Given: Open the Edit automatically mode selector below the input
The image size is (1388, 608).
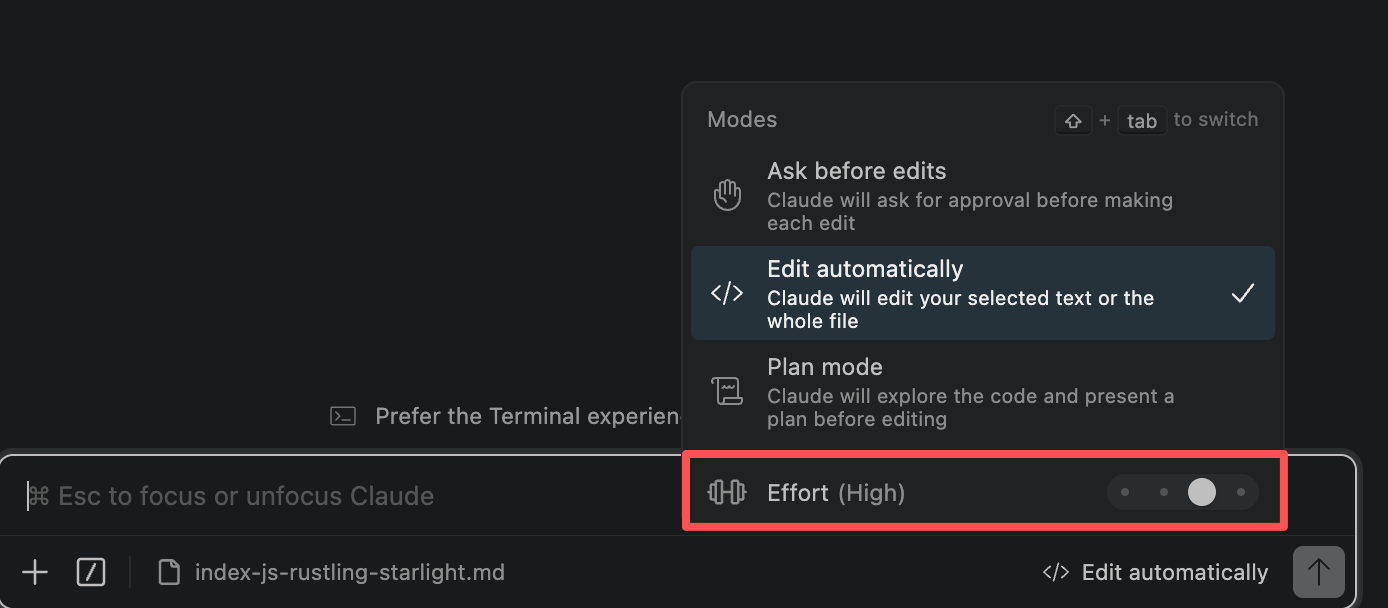Looking at the screenshot, I should pos(1155,572).
